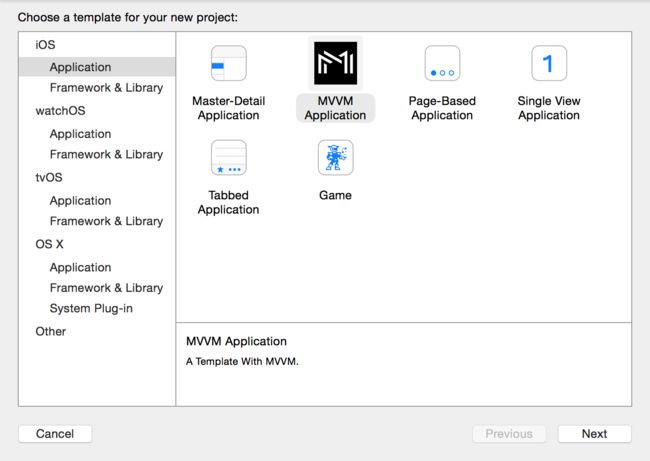Select the Game template icon
The height and width of the screenshot is (461, 650).
pos(335,158)
